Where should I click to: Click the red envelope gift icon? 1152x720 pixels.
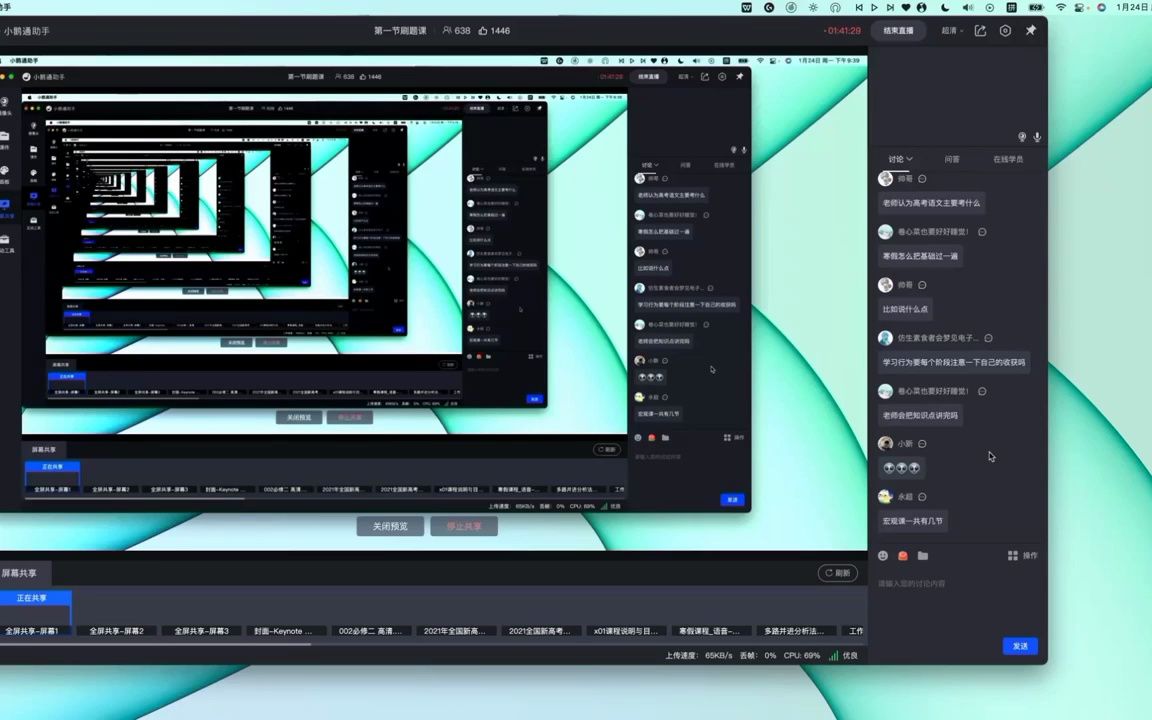(903, 556)
